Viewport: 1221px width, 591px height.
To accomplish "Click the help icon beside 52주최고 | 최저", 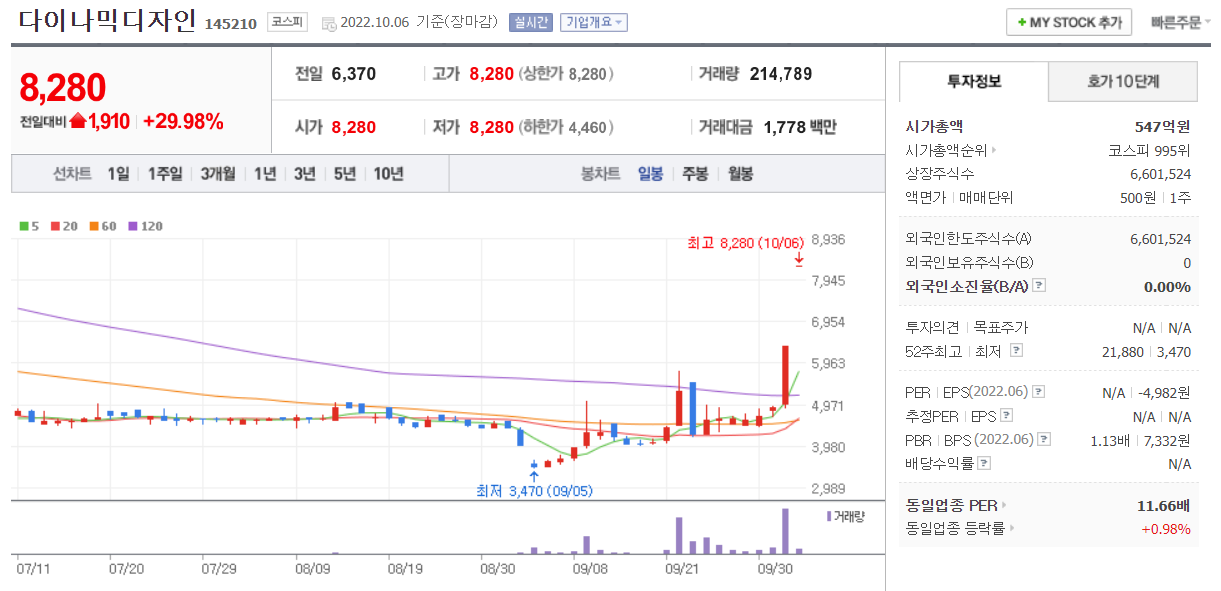I will (x=1017, y=351).
